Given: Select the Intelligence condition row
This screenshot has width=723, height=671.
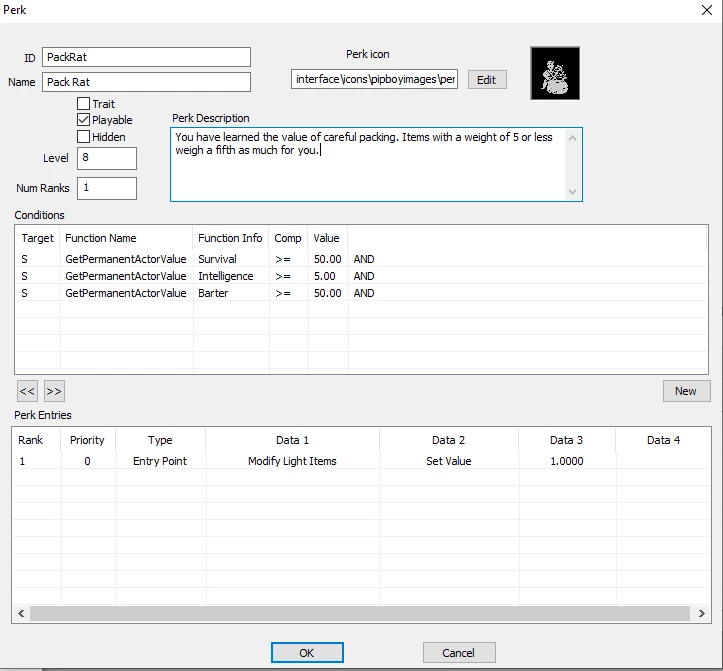Looking at the screenshot, I should (x=361, y=276).
